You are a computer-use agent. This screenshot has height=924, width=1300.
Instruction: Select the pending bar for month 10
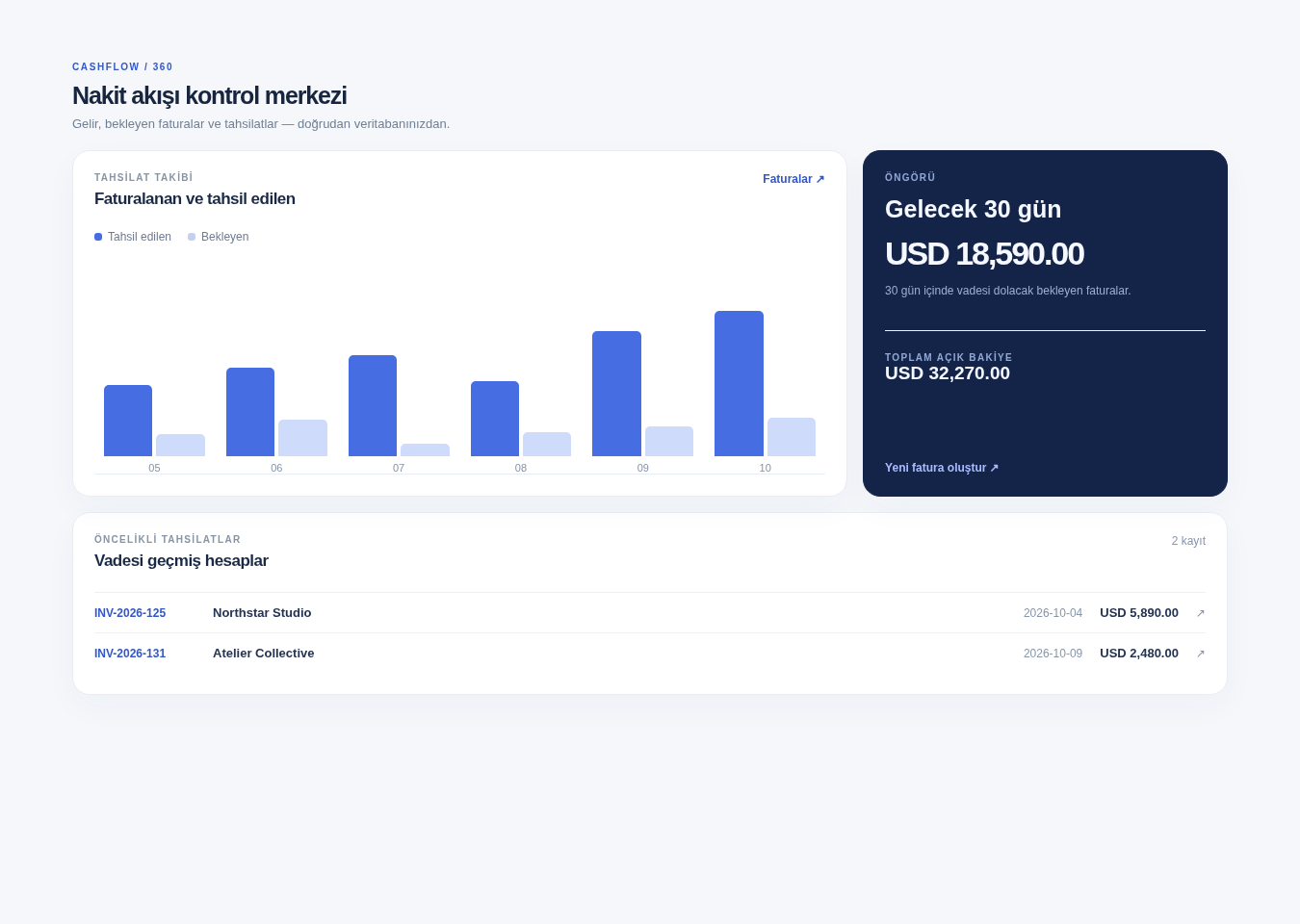click(792, 437)
